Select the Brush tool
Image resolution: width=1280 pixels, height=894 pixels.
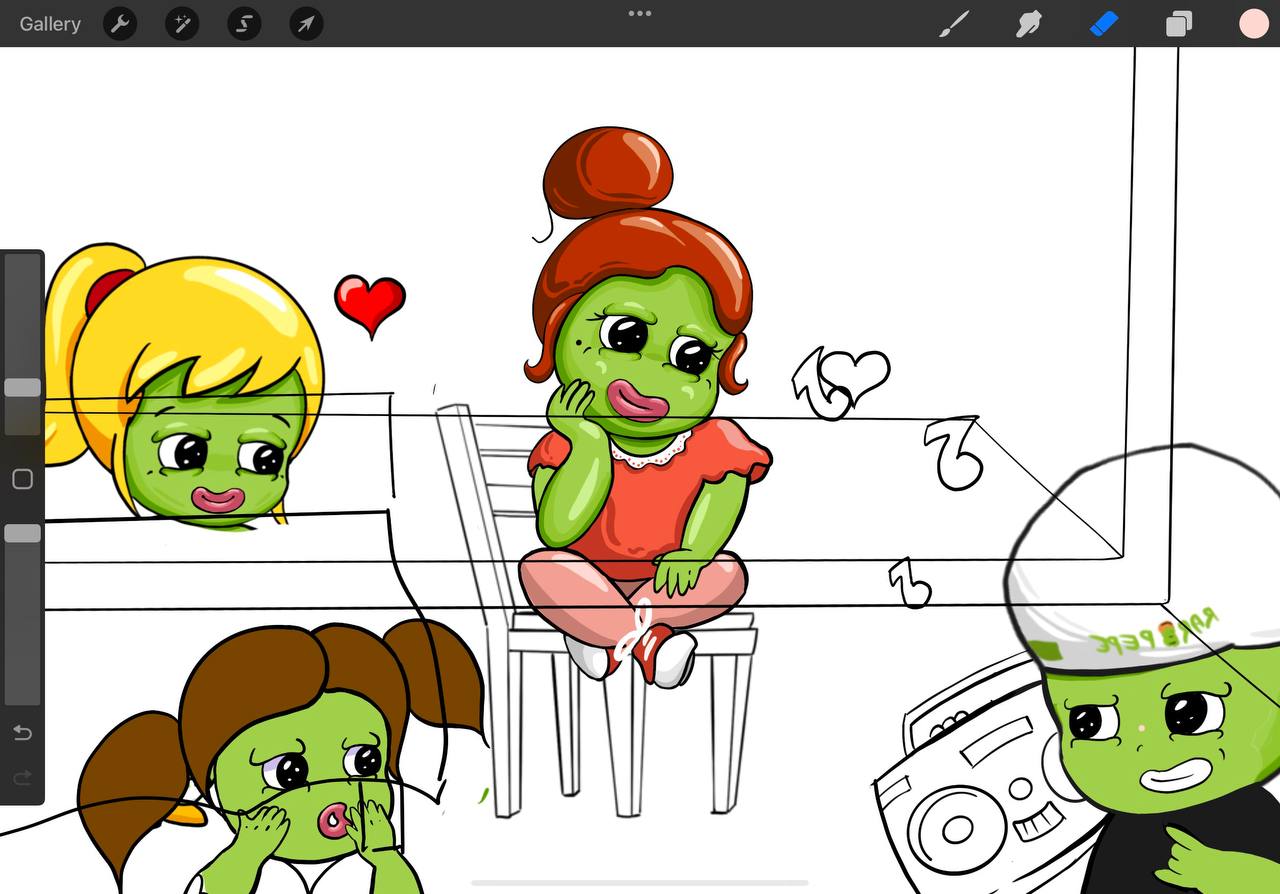pos(954,24)
